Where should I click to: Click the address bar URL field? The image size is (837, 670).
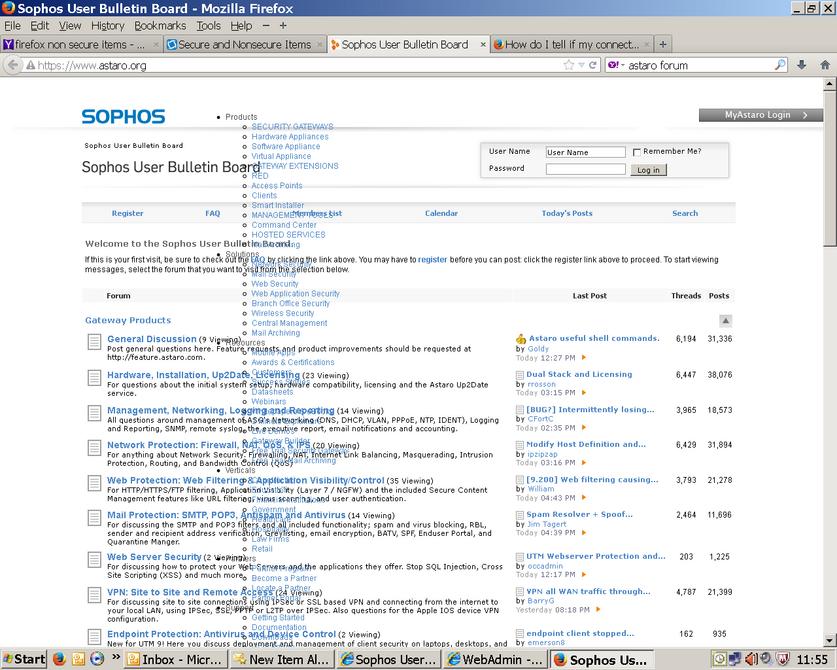[299, 65]
